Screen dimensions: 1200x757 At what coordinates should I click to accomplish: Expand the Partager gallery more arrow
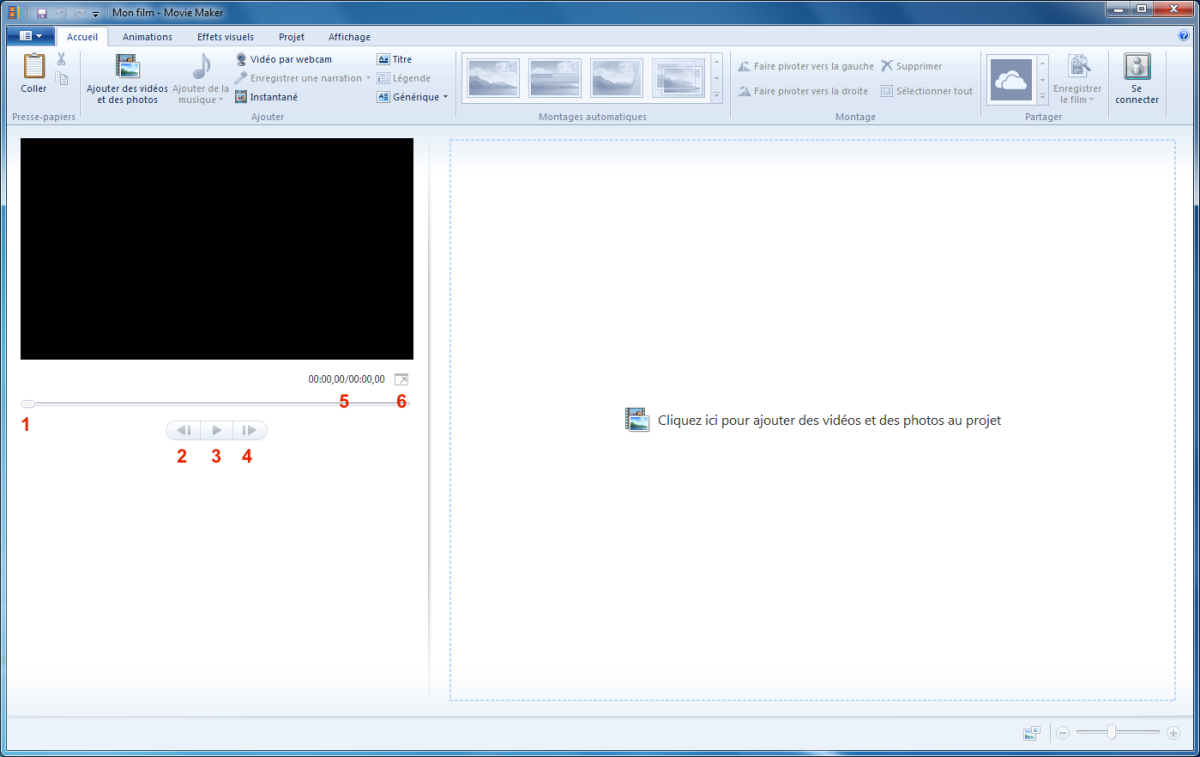pyautogui.click(x=1043, y=97)
